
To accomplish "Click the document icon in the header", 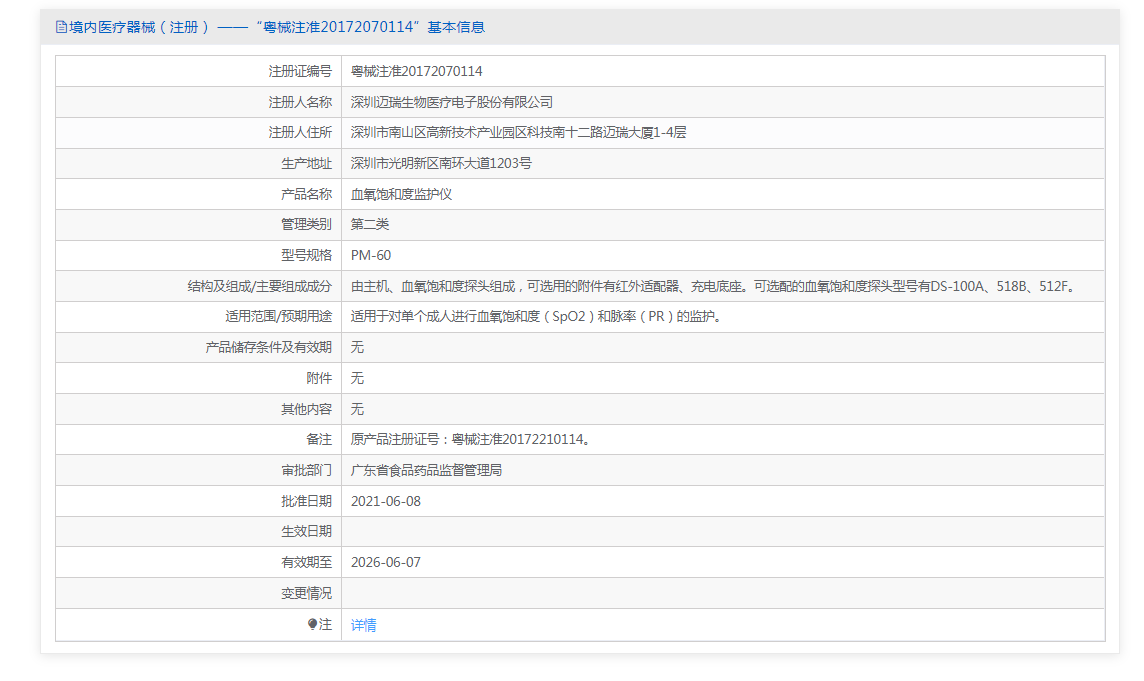I will (x=61, y=27).
